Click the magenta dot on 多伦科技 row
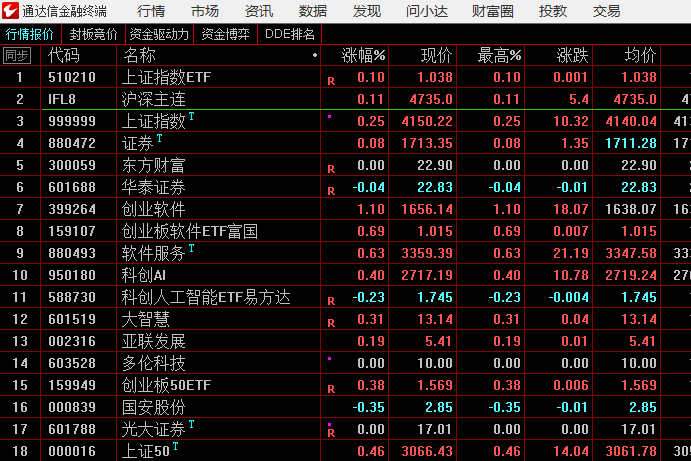691x461 pixels. click(x=329, y=358)
